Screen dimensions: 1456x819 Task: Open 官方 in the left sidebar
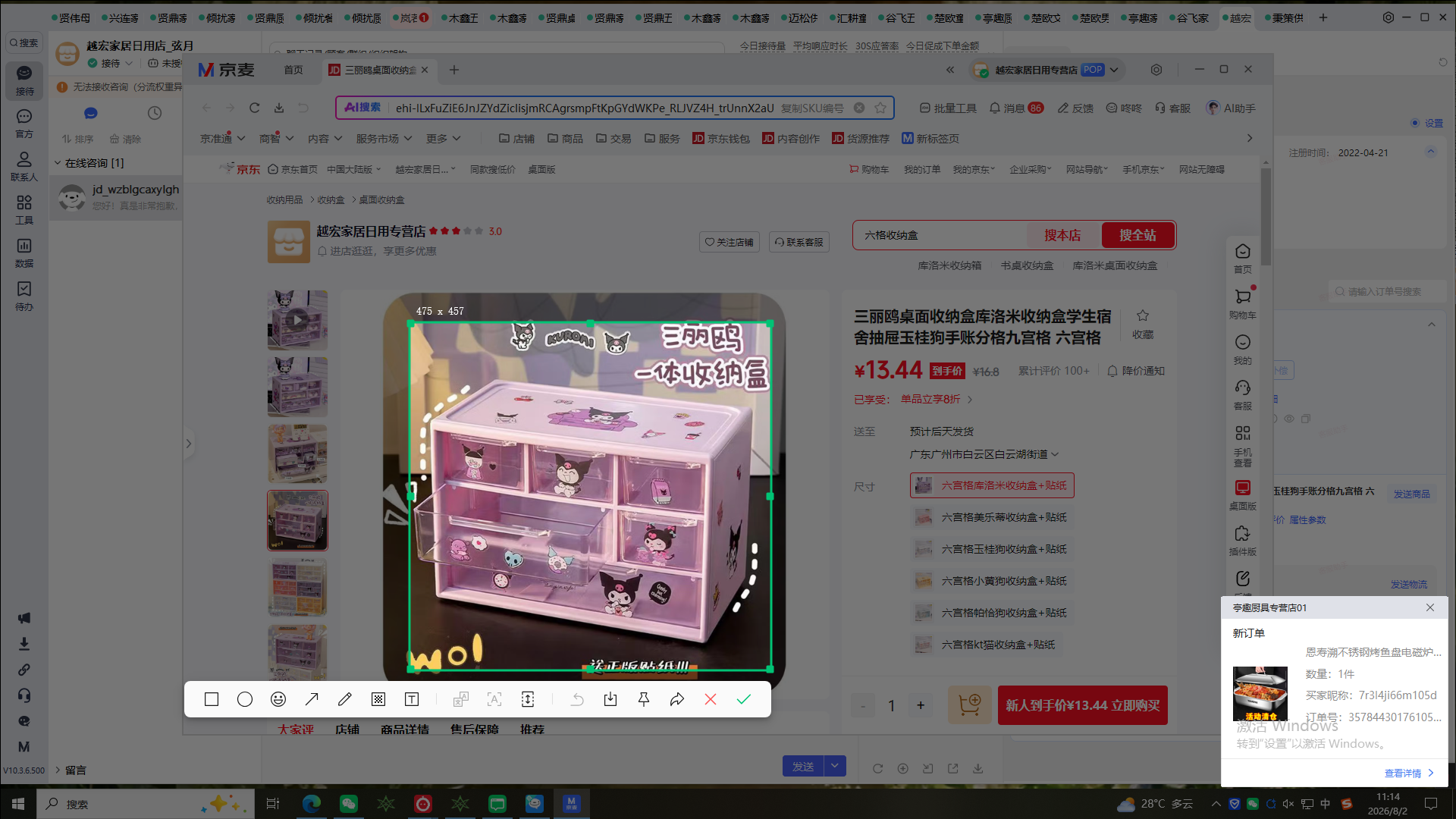point(24,123)
